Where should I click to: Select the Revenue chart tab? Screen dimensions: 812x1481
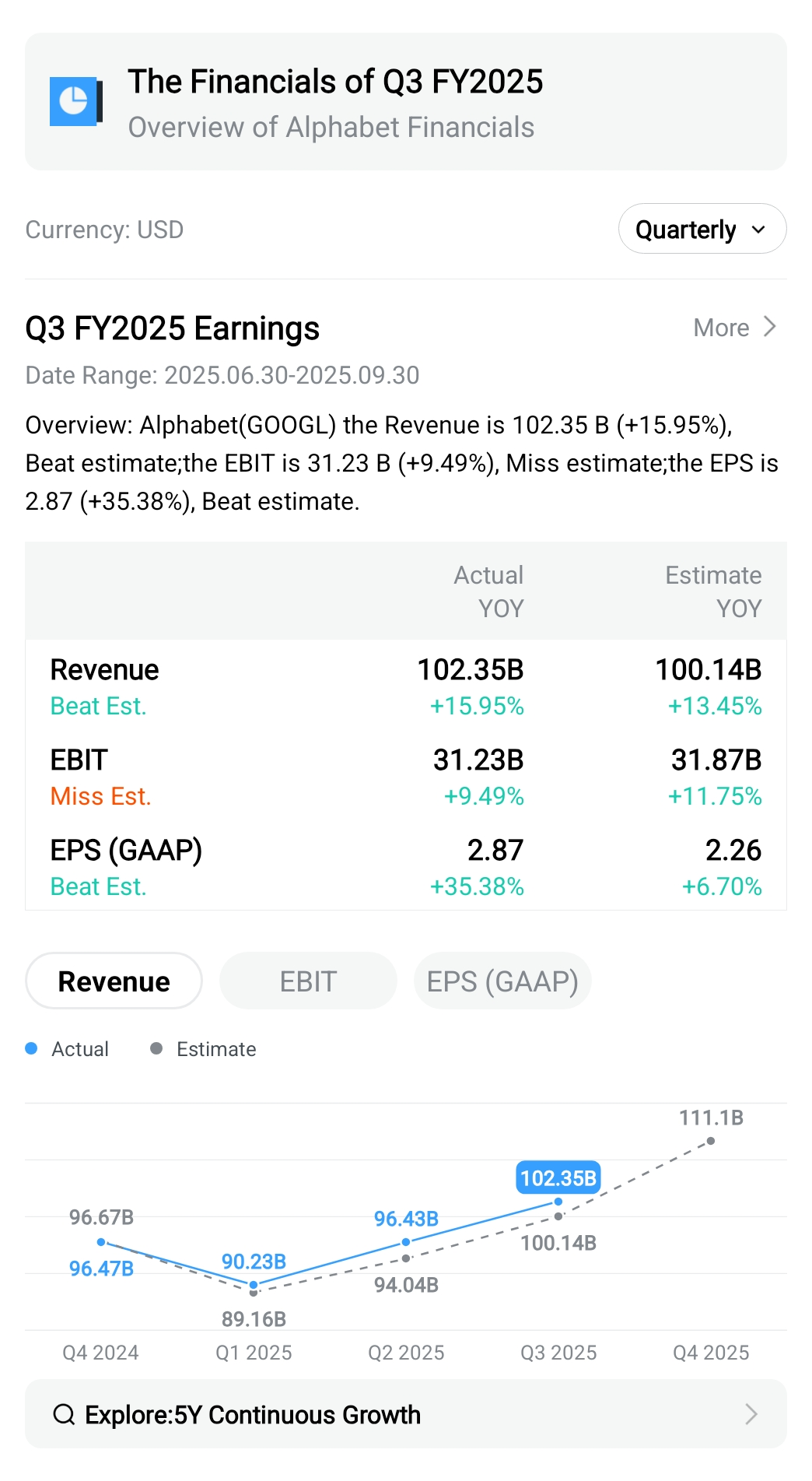(x=114, y=981)
